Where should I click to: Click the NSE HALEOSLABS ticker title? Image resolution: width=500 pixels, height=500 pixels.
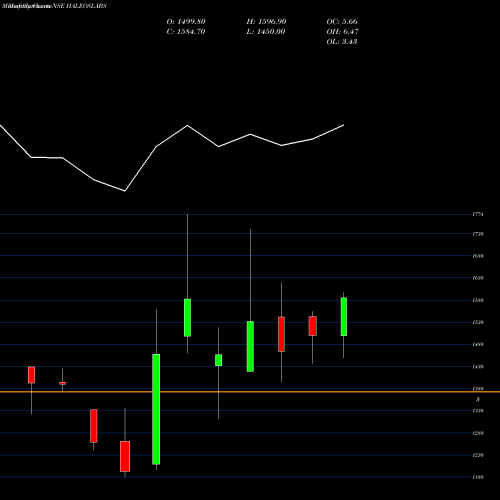click(x=79, y=6)
